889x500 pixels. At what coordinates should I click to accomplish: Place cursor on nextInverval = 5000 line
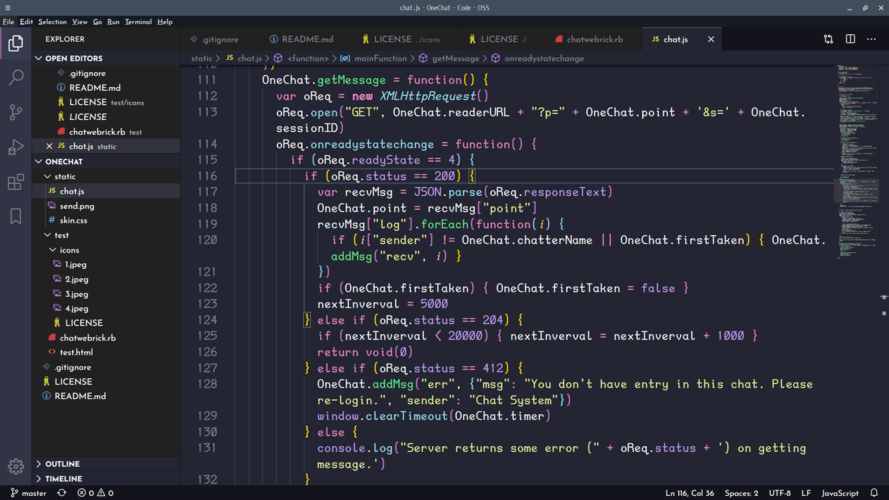382,304
